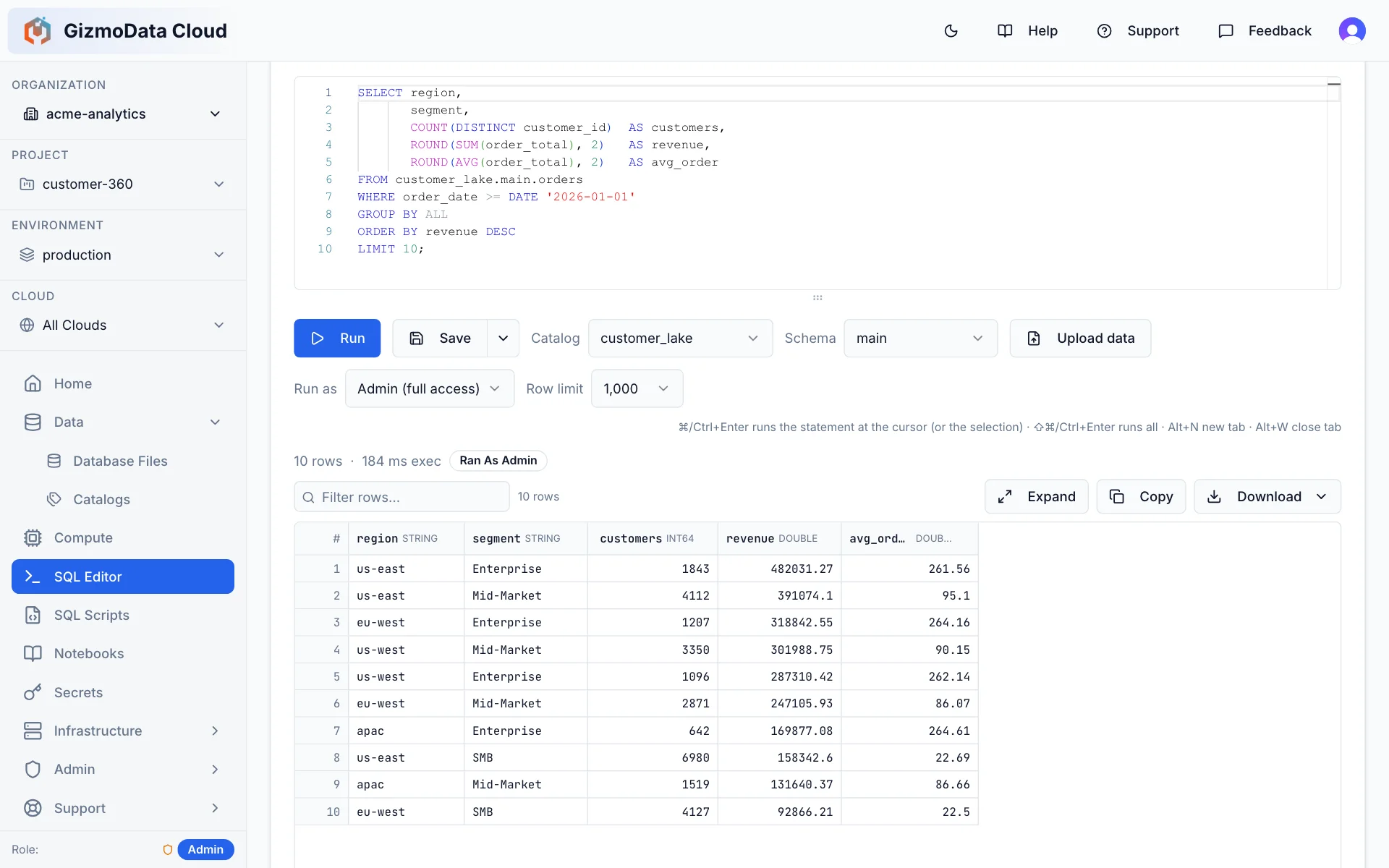This screenshot has width=1389, height=868.
Task: Expand the Infrastructure section arrow
Action: (x=215, y=731)
